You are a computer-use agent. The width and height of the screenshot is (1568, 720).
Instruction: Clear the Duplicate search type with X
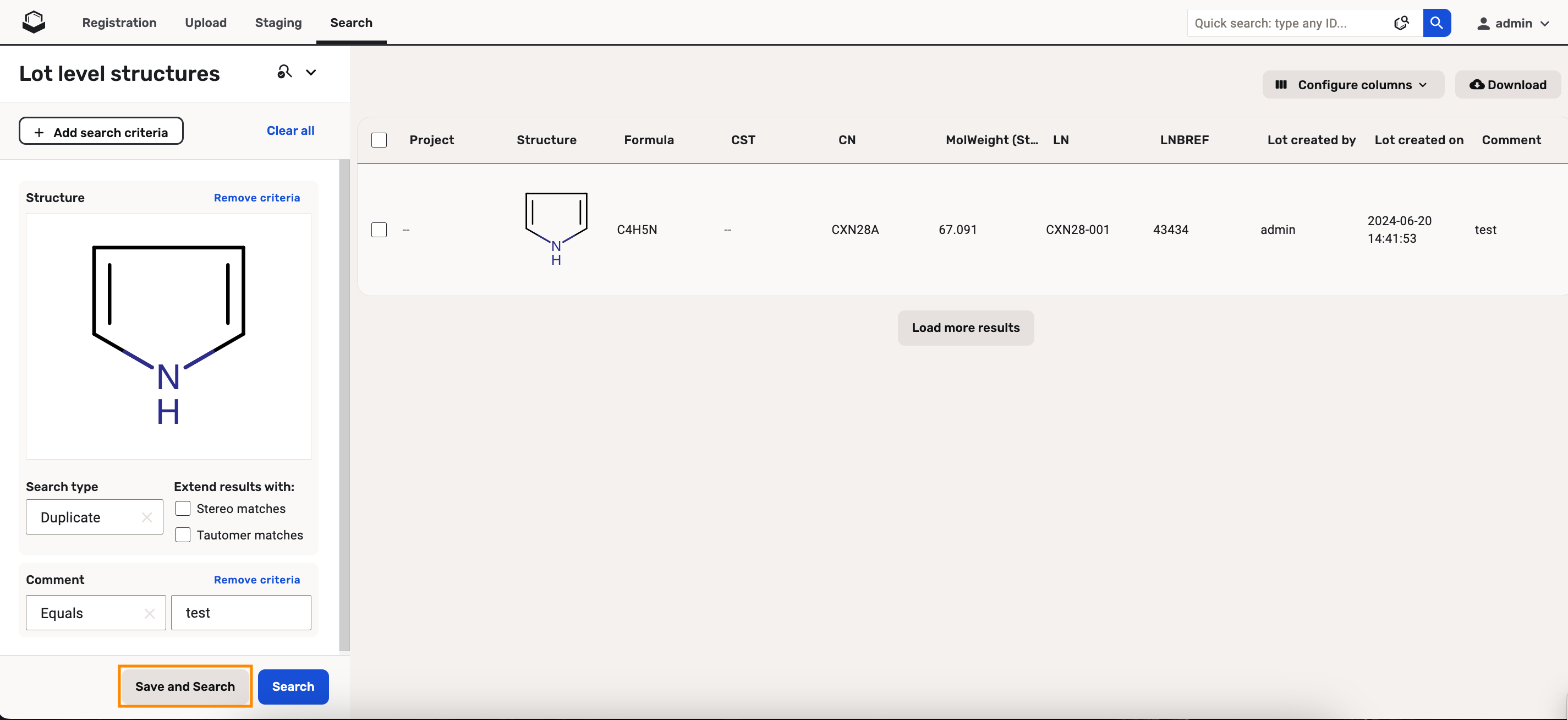click(147, 517)
